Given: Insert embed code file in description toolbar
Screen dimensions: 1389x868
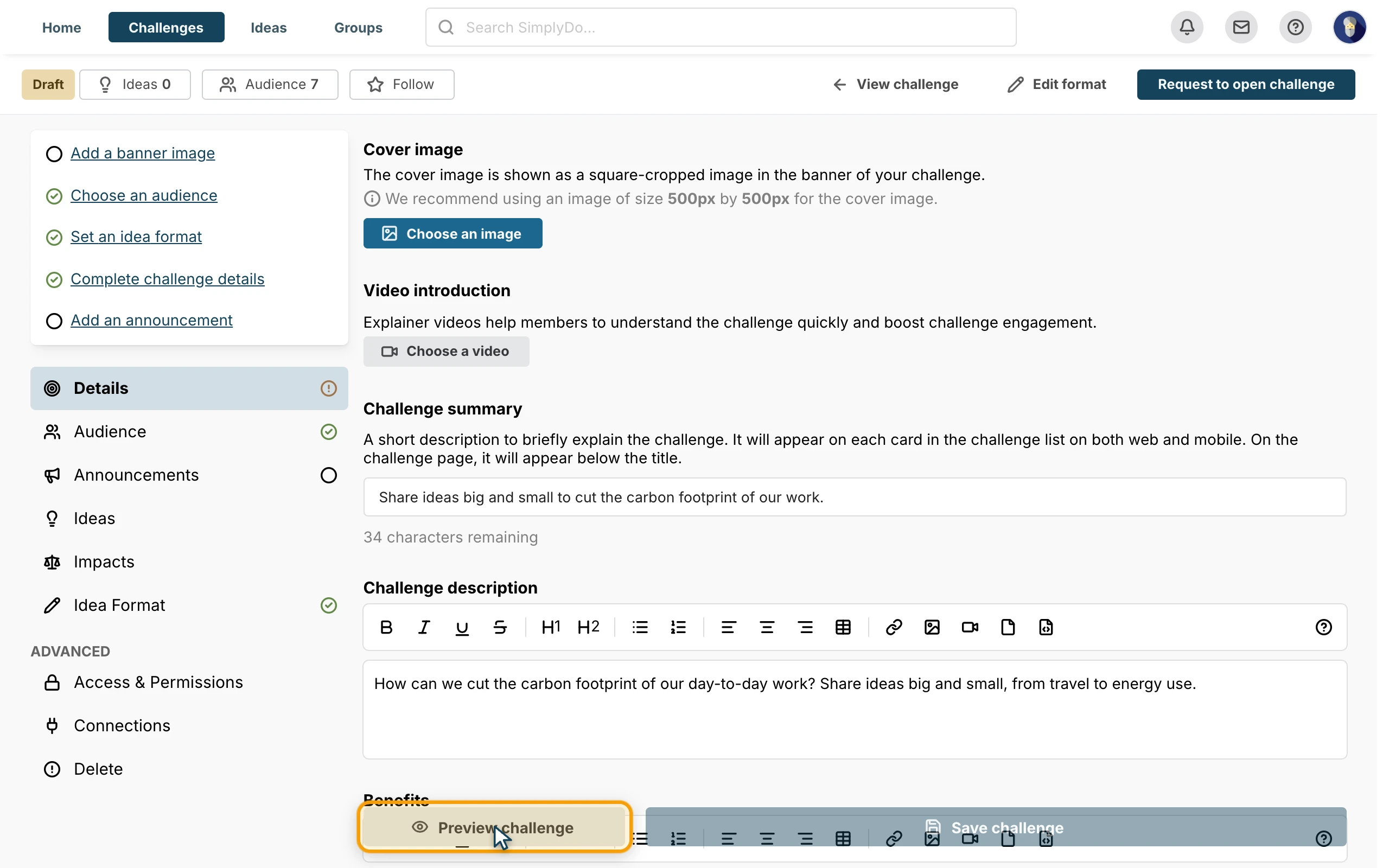Looking at the screenshot, I should [x=1046, y=627].
